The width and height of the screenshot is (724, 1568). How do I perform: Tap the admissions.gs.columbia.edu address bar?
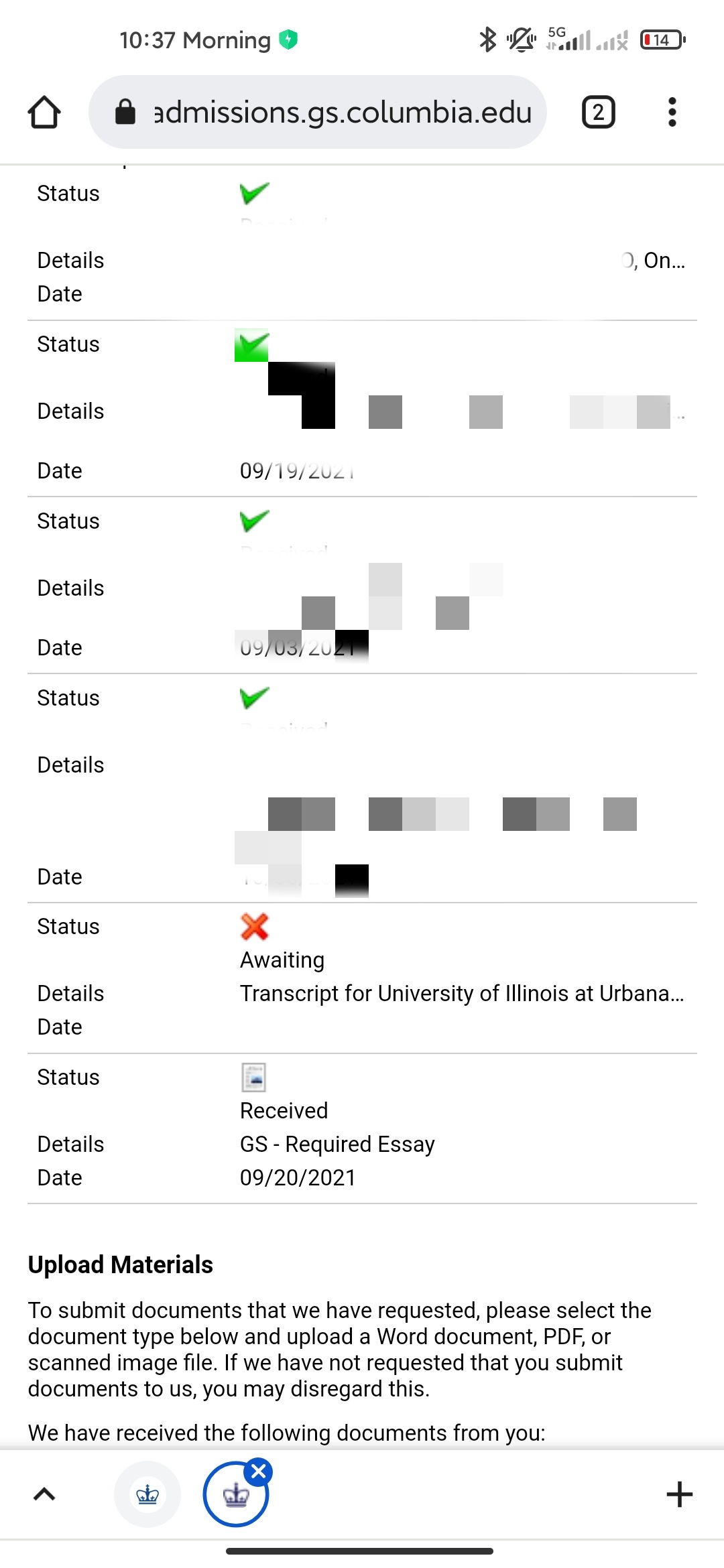342,112
